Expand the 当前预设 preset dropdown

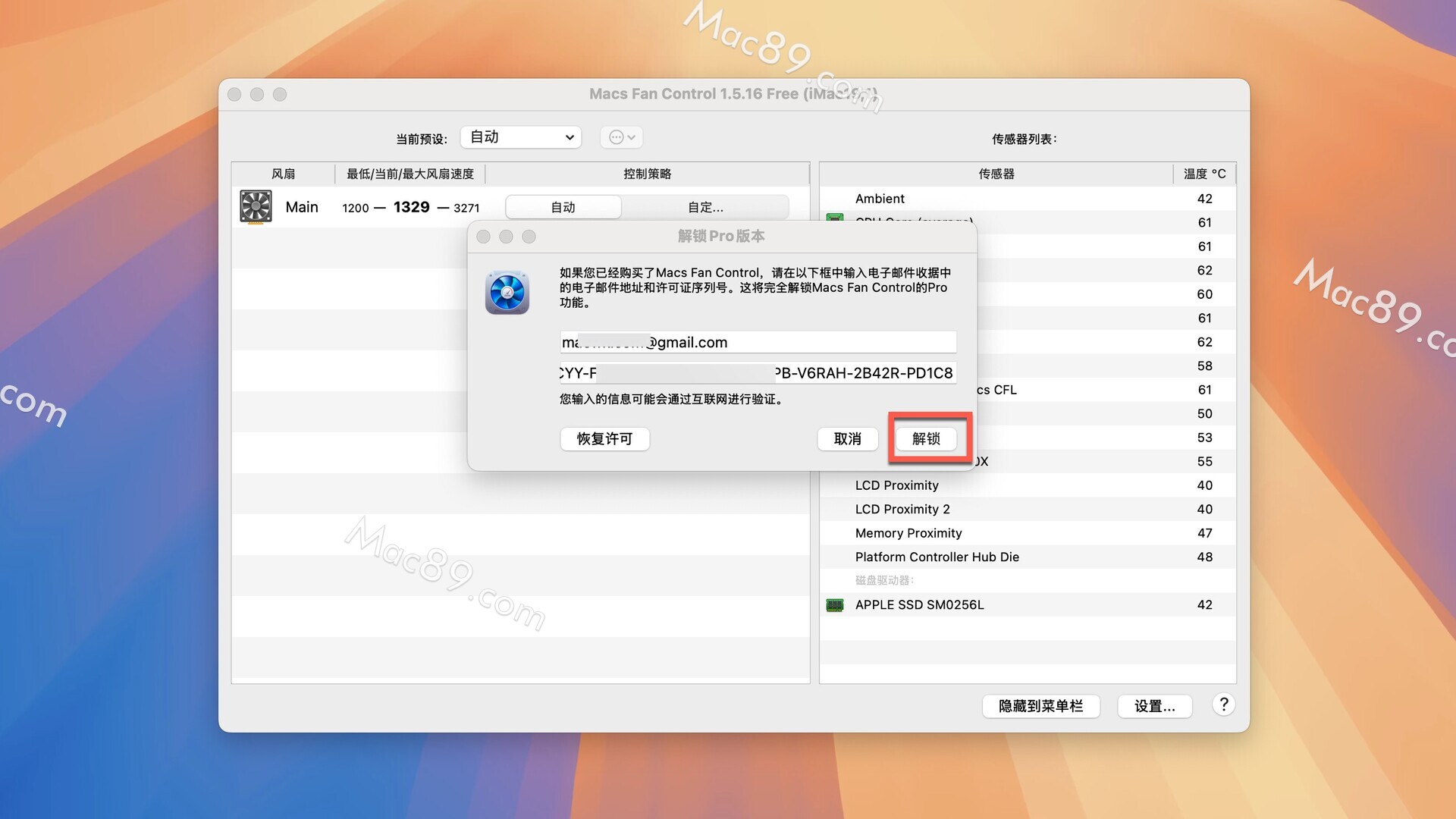pyautogui.click(x=521, y=137)
